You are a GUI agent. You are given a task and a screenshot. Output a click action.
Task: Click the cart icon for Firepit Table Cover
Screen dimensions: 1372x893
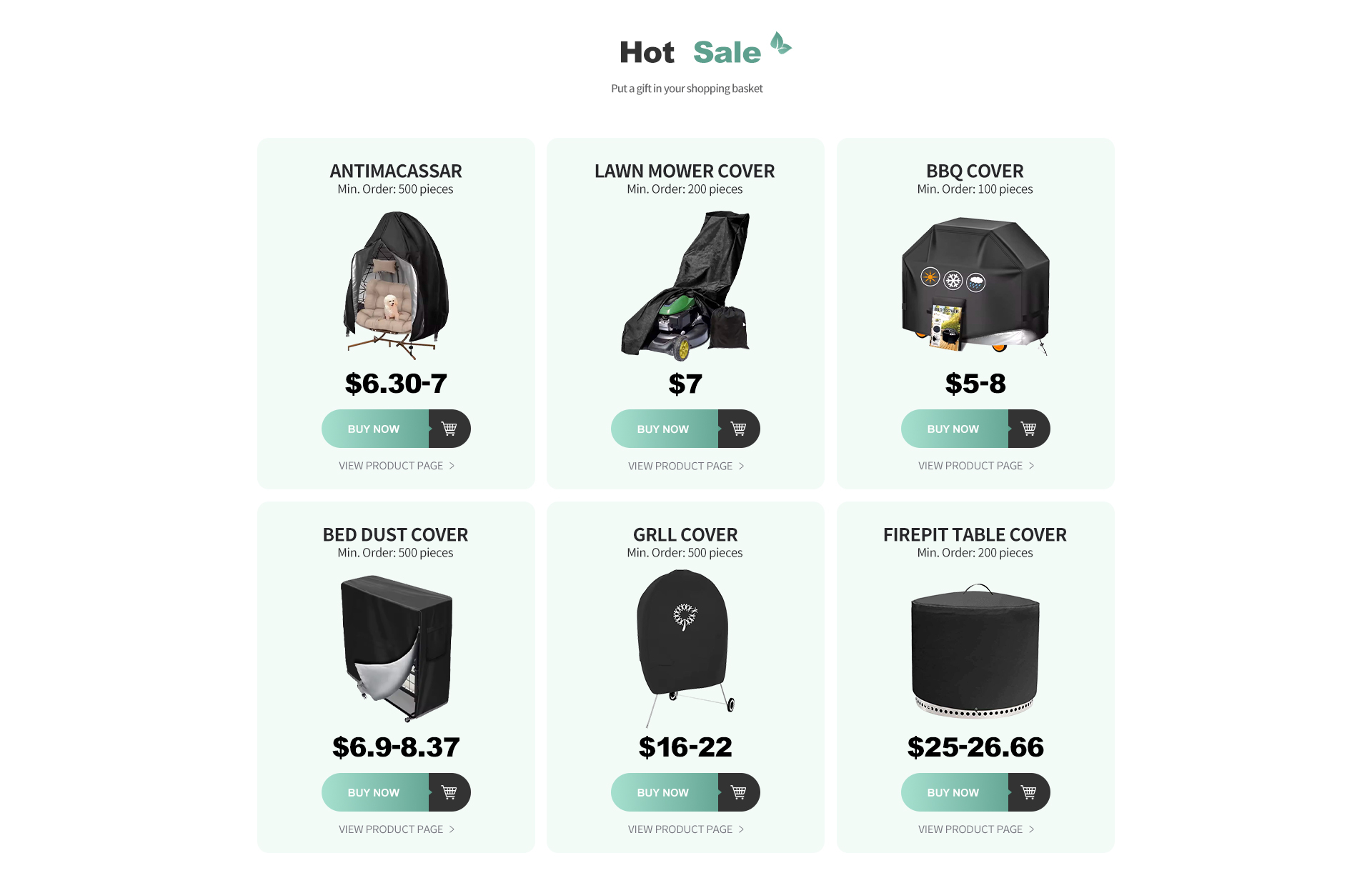1029,792
